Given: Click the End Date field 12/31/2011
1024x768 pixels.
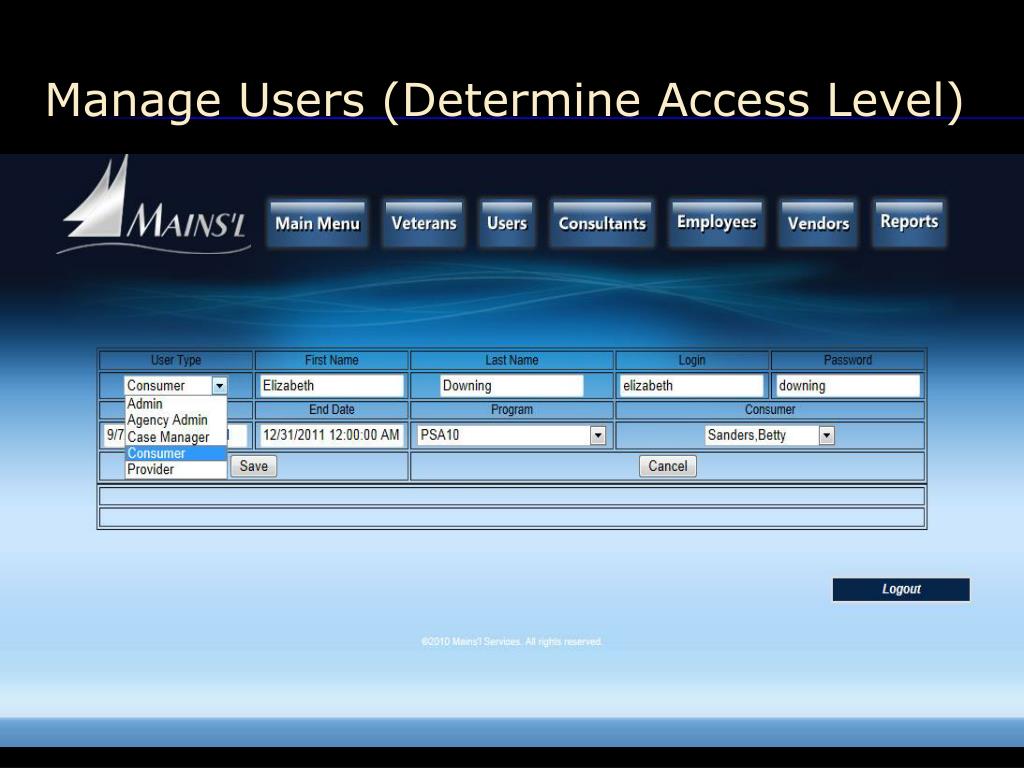Looking at the screenshot, I should click(x=332, y=435).
